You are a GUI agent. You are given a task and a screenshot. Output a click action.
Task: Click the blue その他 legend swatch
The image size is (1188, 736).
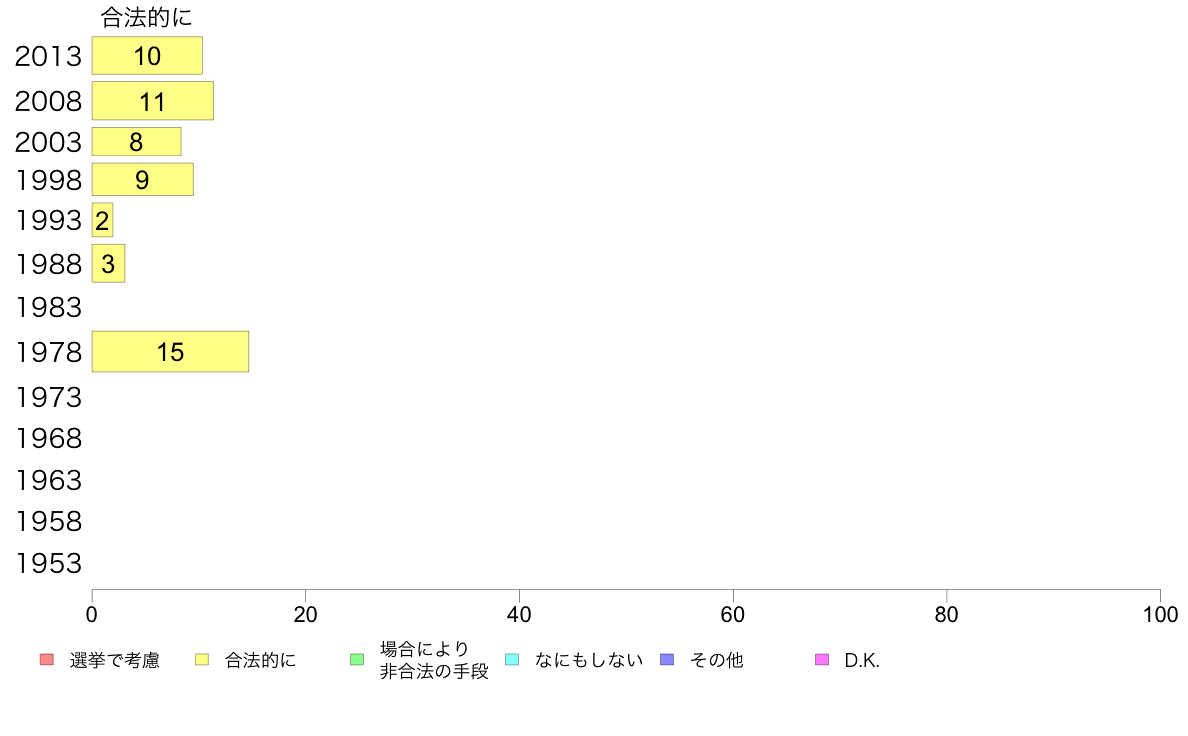tap(667, 659)
